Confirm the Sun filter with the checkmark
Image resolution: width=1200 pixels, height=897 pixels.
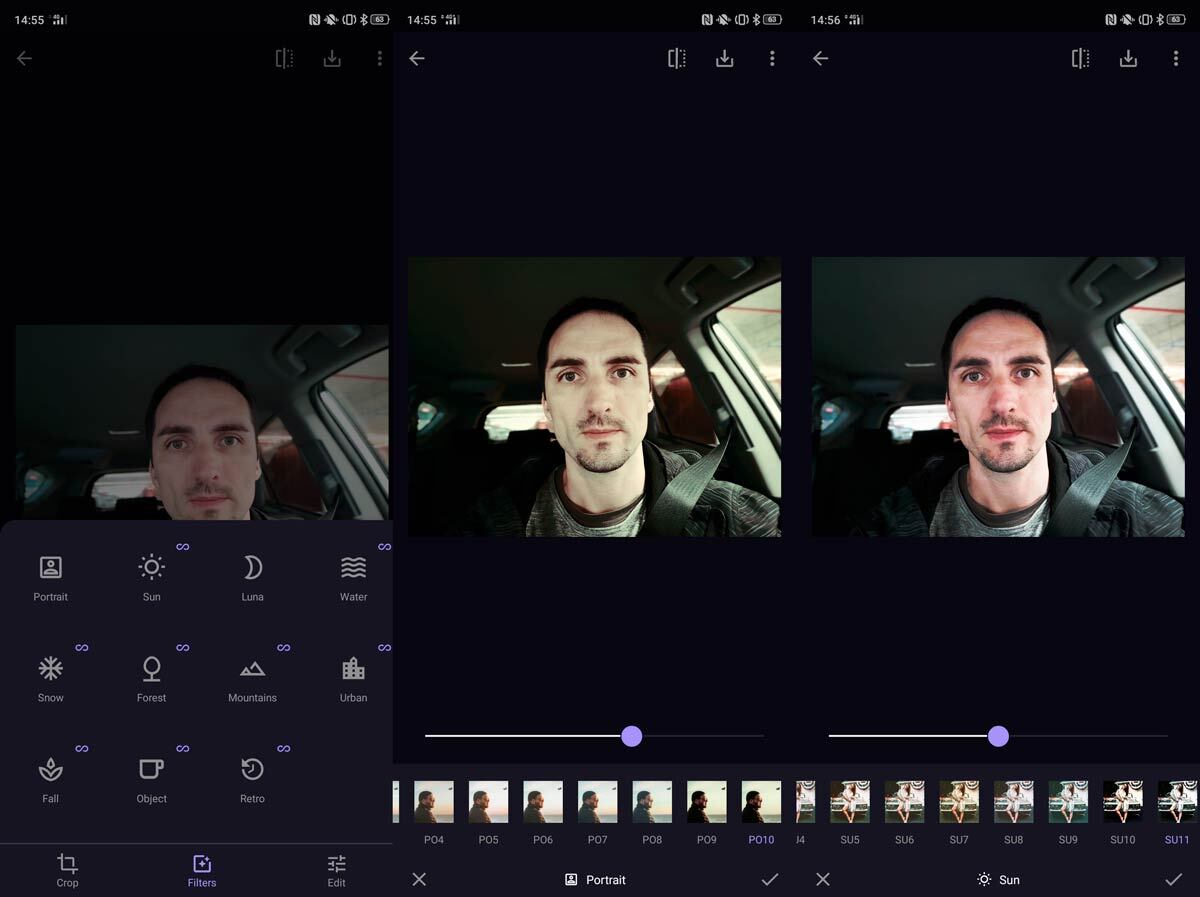point(1173,879)
